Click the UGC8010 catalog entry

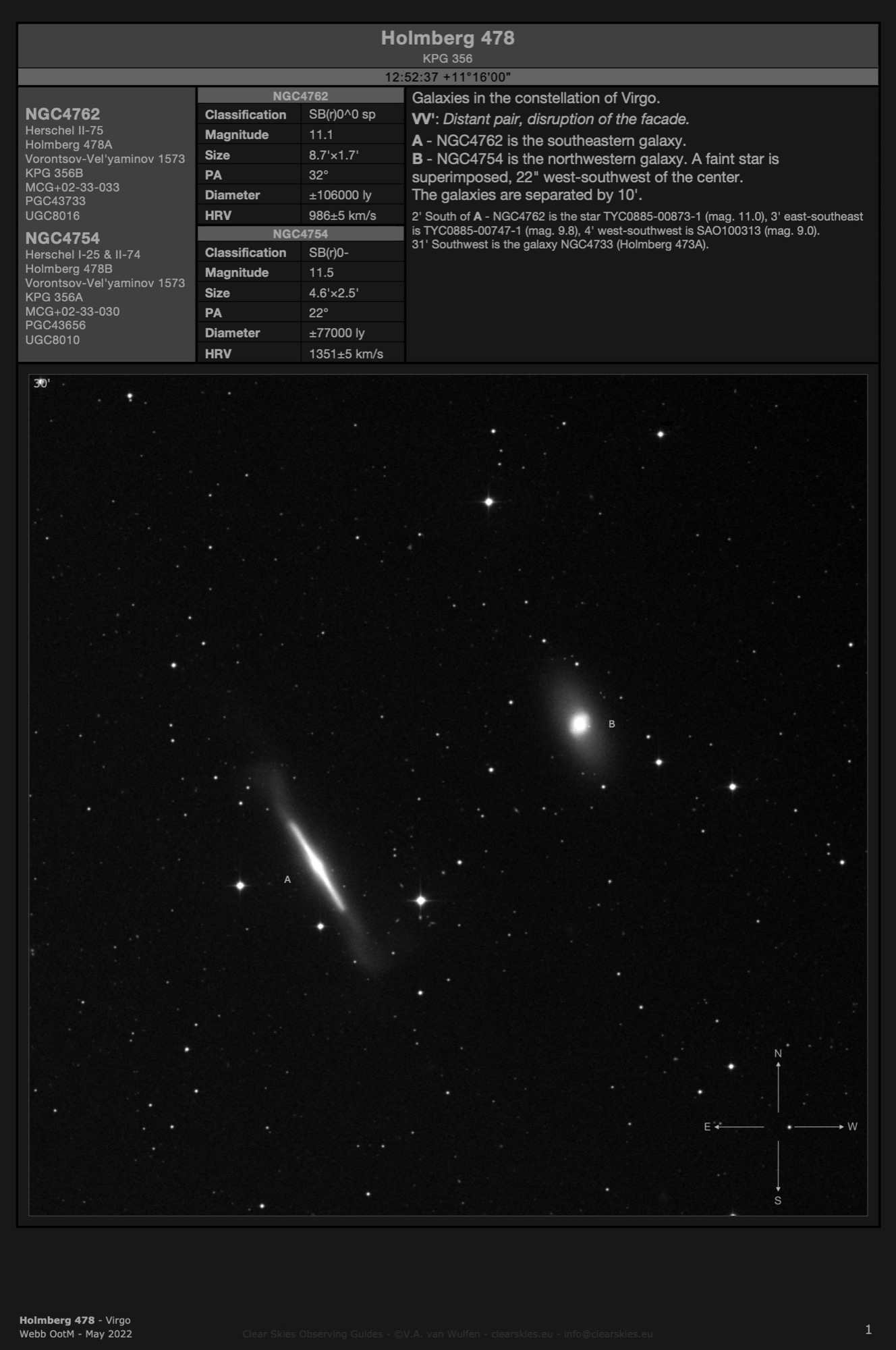point(53,340)
